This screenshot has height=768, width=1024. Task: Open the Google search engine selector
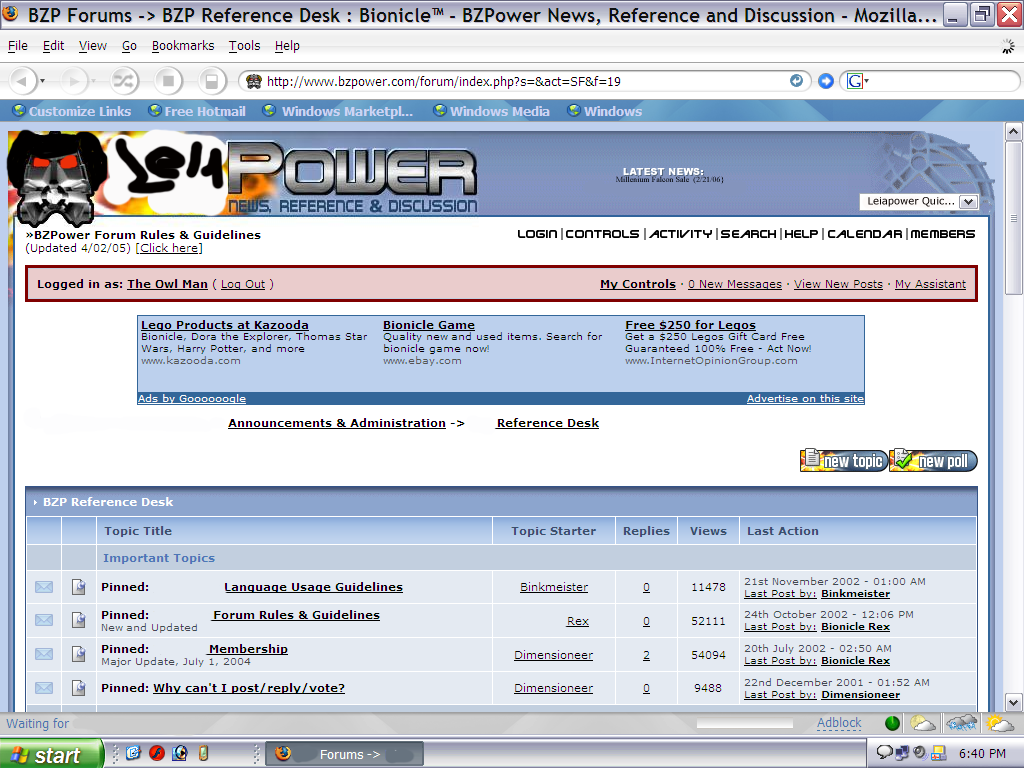[857, 81]
